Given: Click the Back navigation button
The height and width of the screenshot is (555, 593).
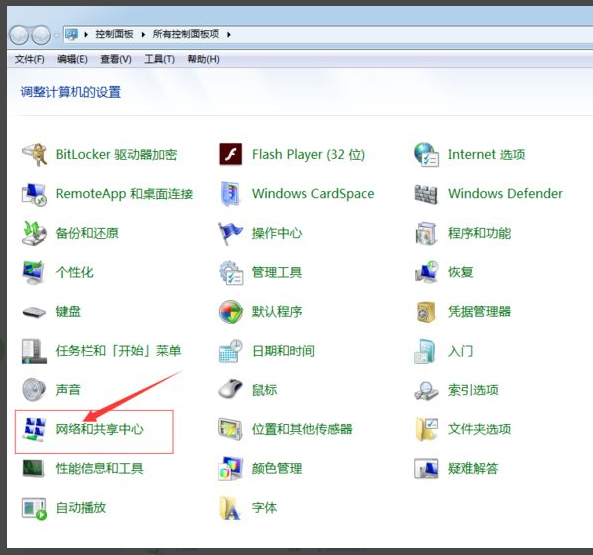Looking at the screenshot, I should tap(19, 35).
